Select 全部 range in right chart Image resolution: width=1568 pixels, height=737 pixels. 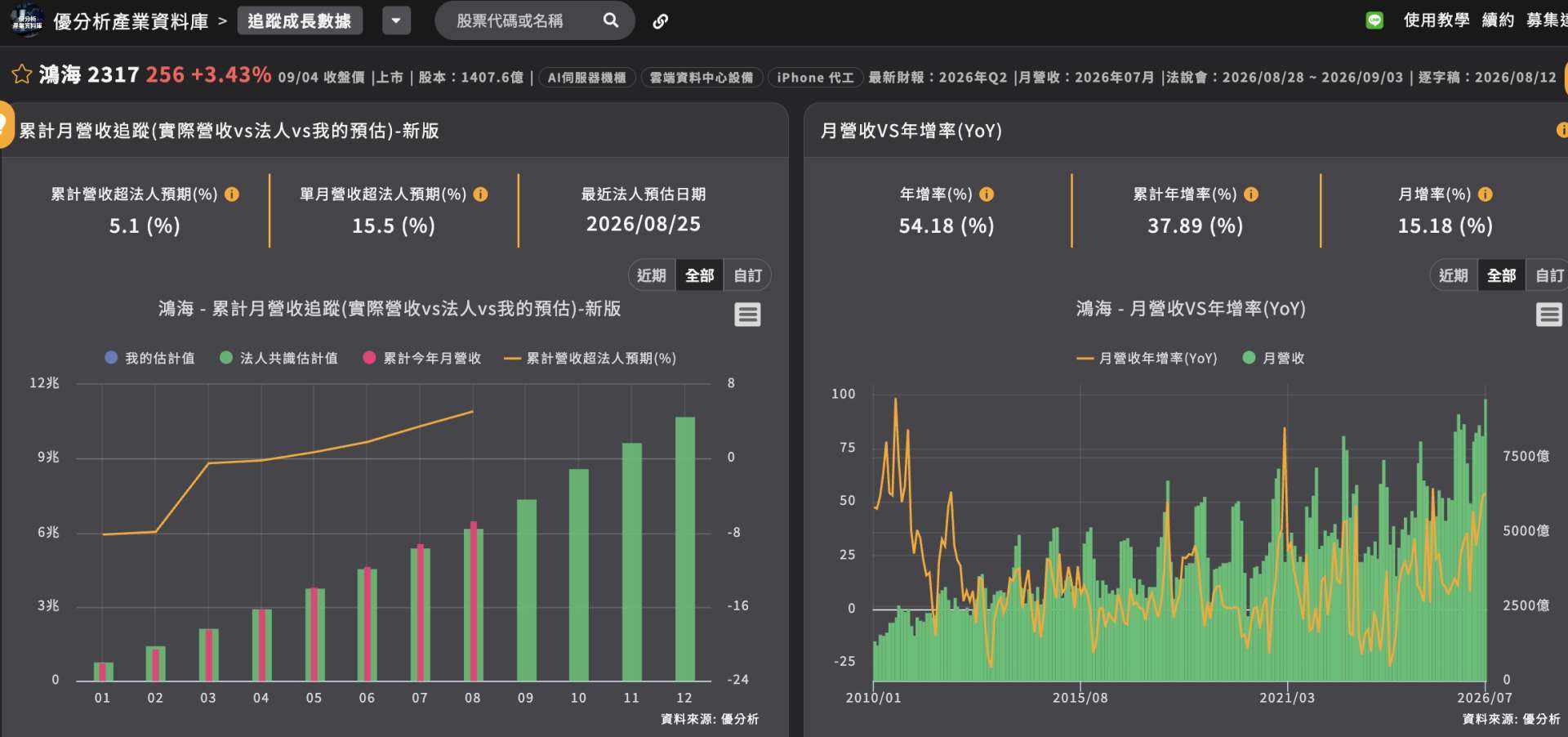(1502, 275)
